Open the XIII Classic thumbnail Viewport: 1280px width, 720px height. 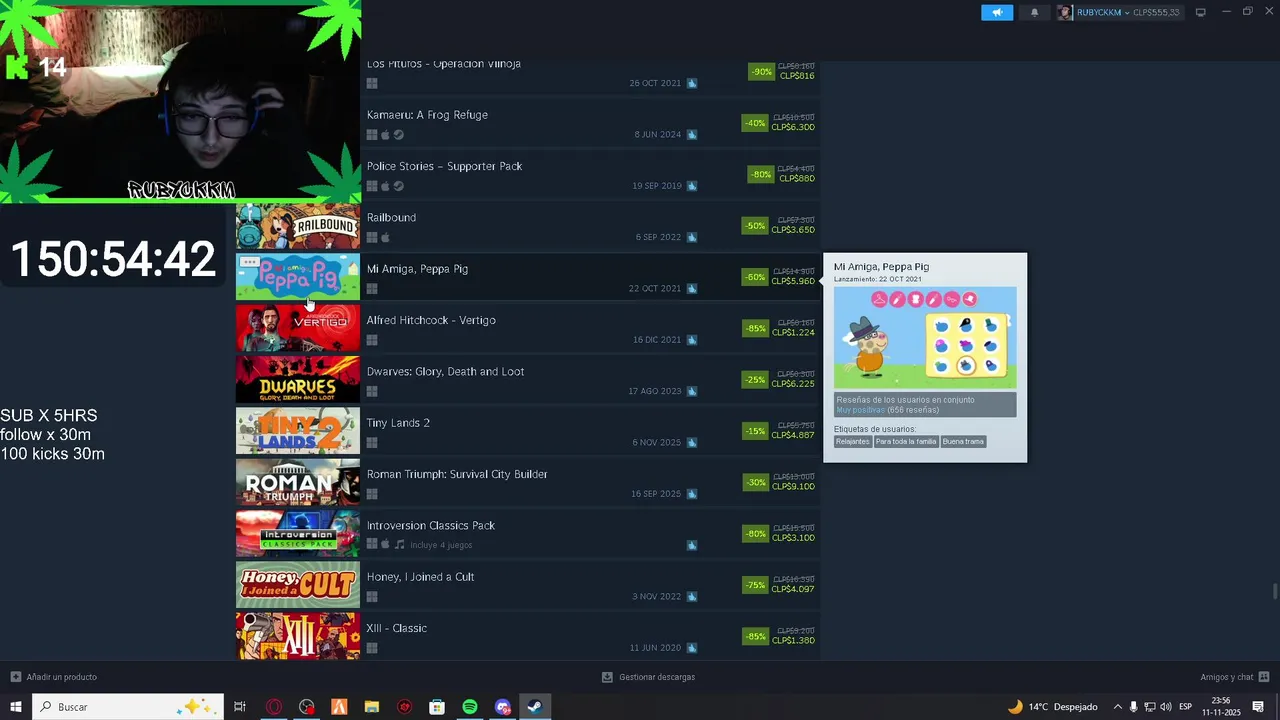point(297,636)
